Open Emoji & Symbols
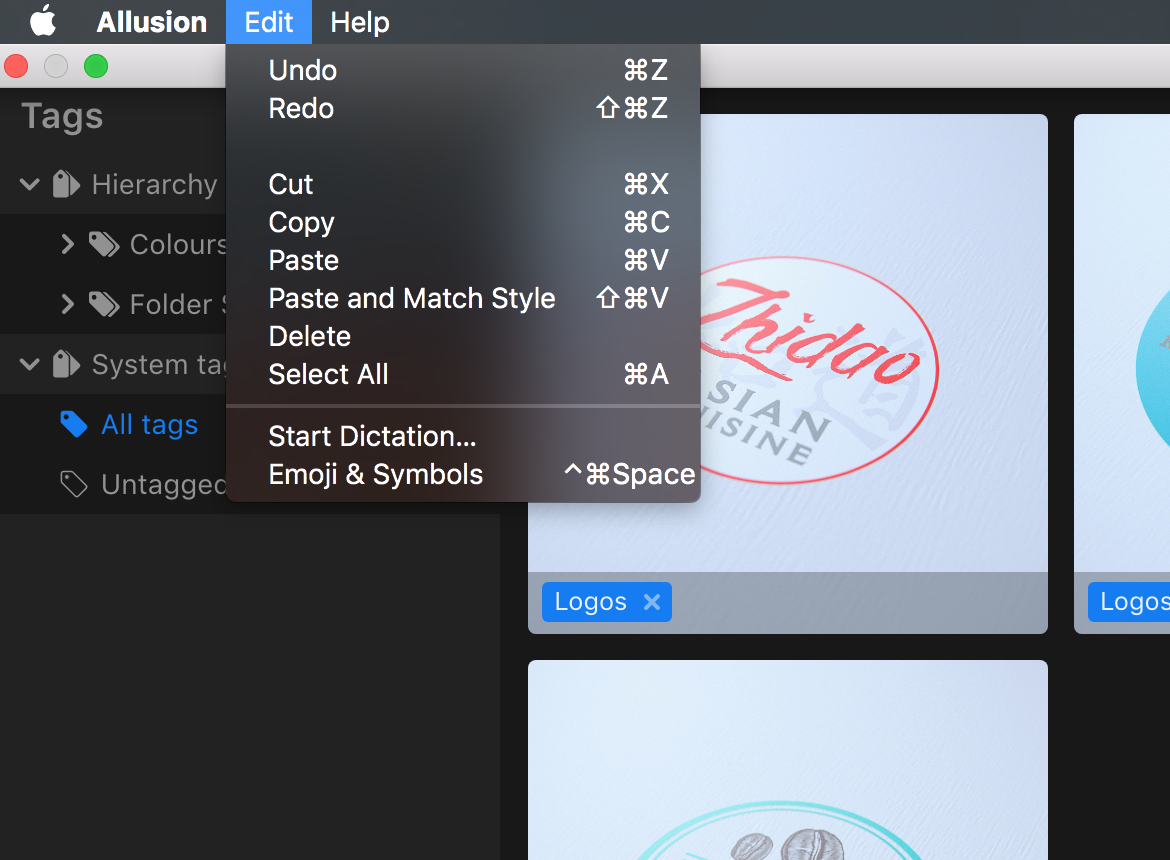Screen dimensions: 1170x860 tap(375, 474)
